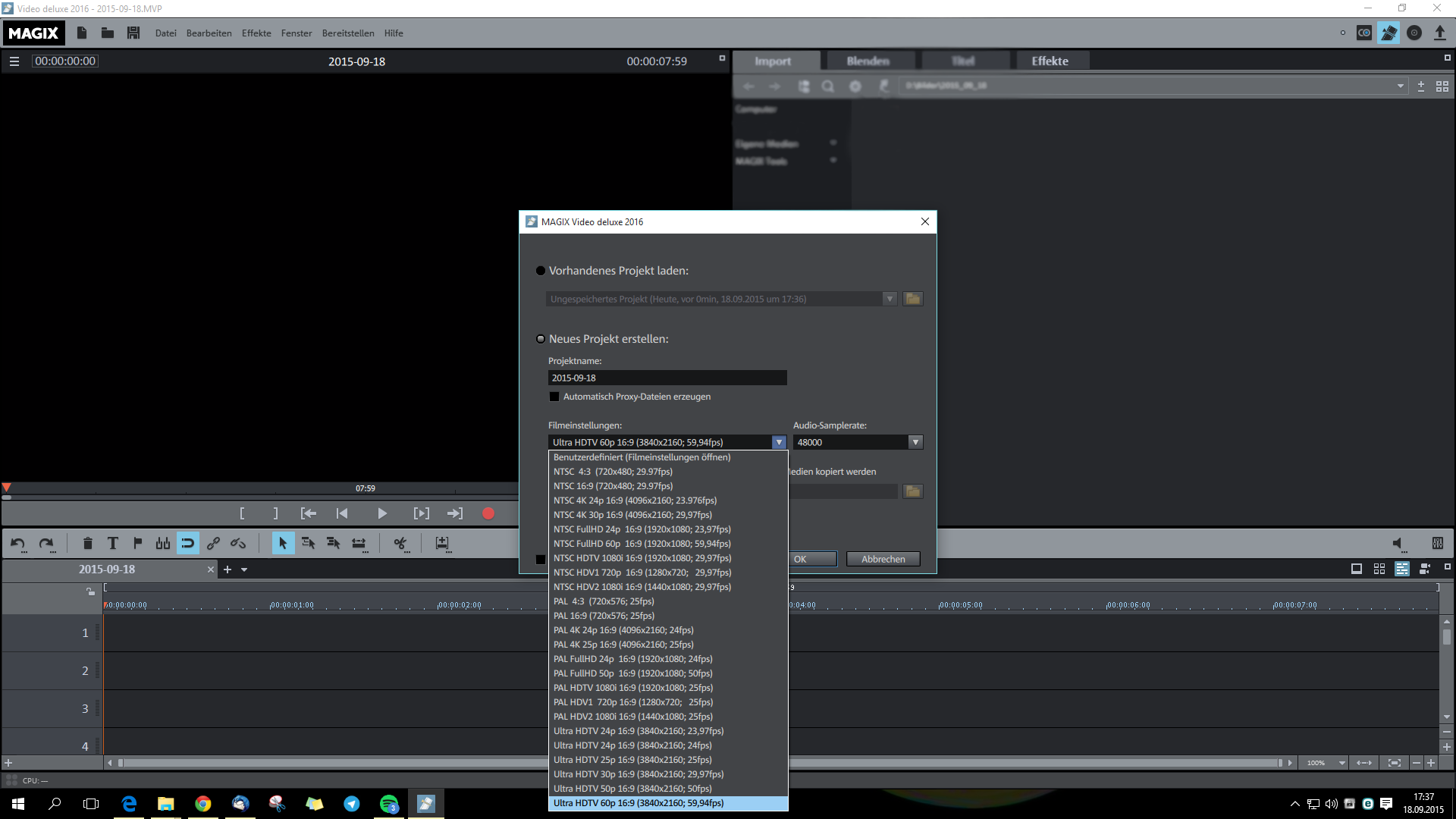Open the Audio-Samplerate dropdown
The image size is (1456, 819).
(915, 442)
